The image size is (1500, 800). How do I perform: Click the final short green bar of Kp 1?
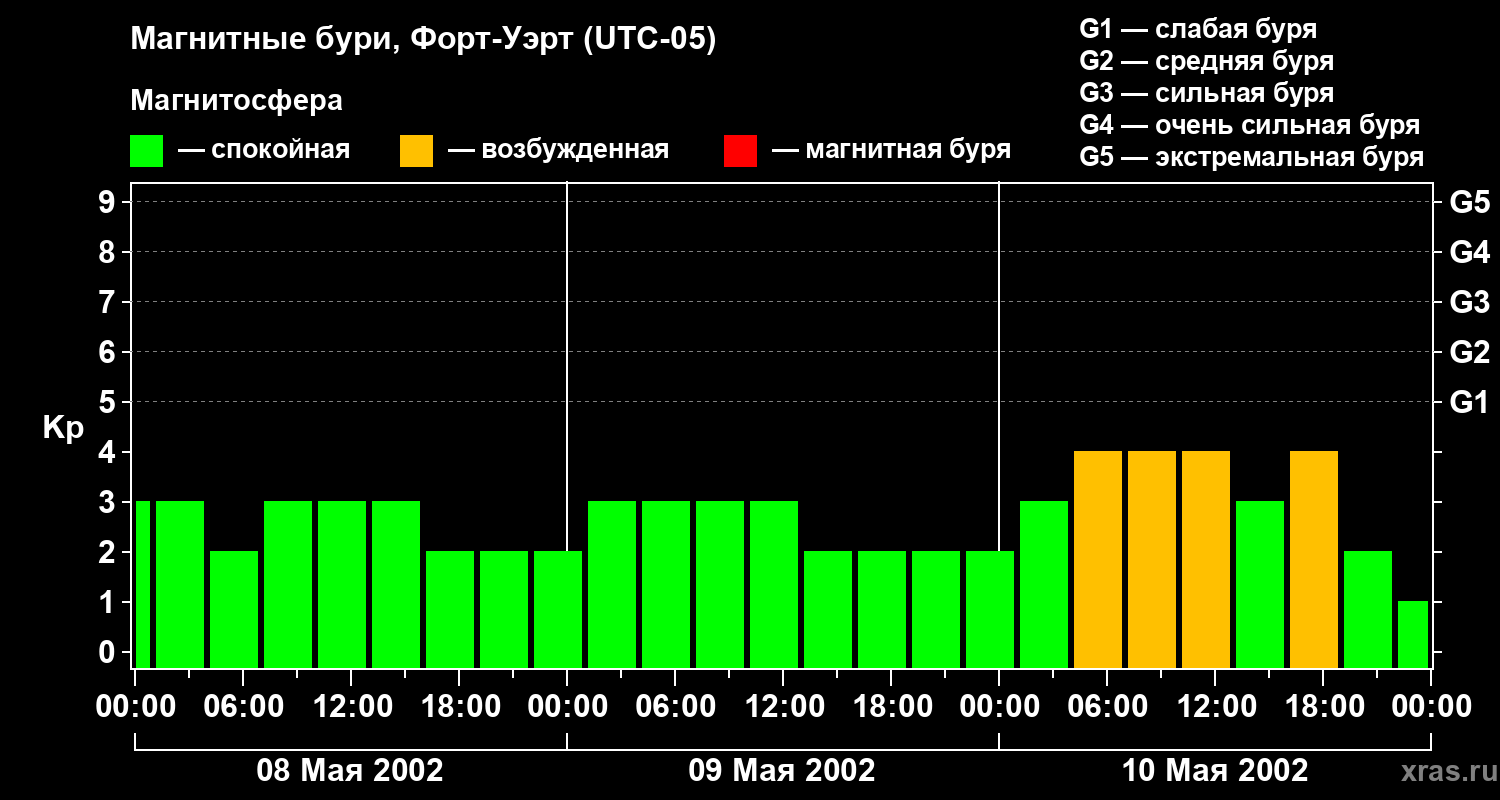[x=1413, y=634]
